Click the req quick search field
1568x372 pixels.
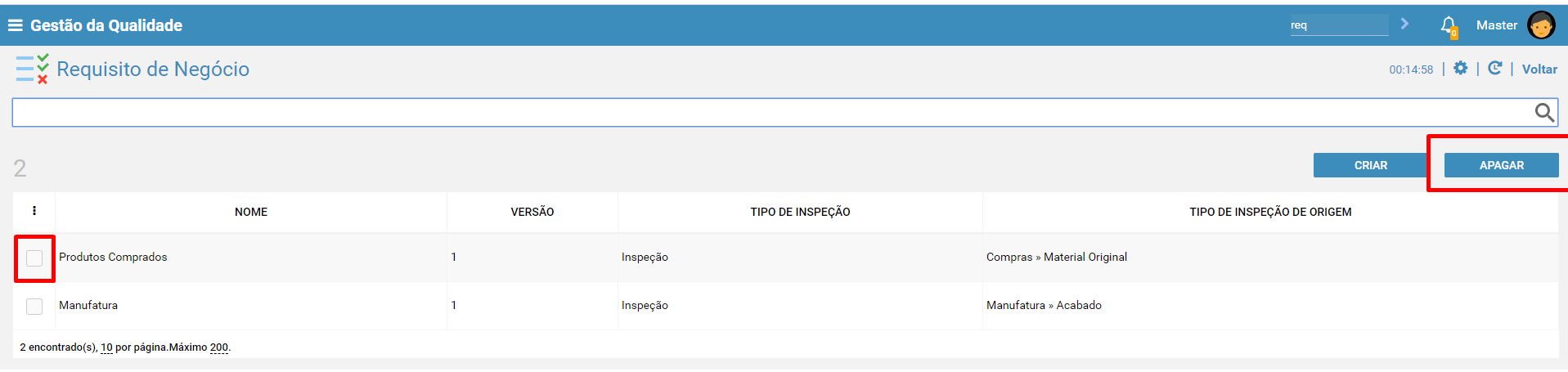point(1339,25)
